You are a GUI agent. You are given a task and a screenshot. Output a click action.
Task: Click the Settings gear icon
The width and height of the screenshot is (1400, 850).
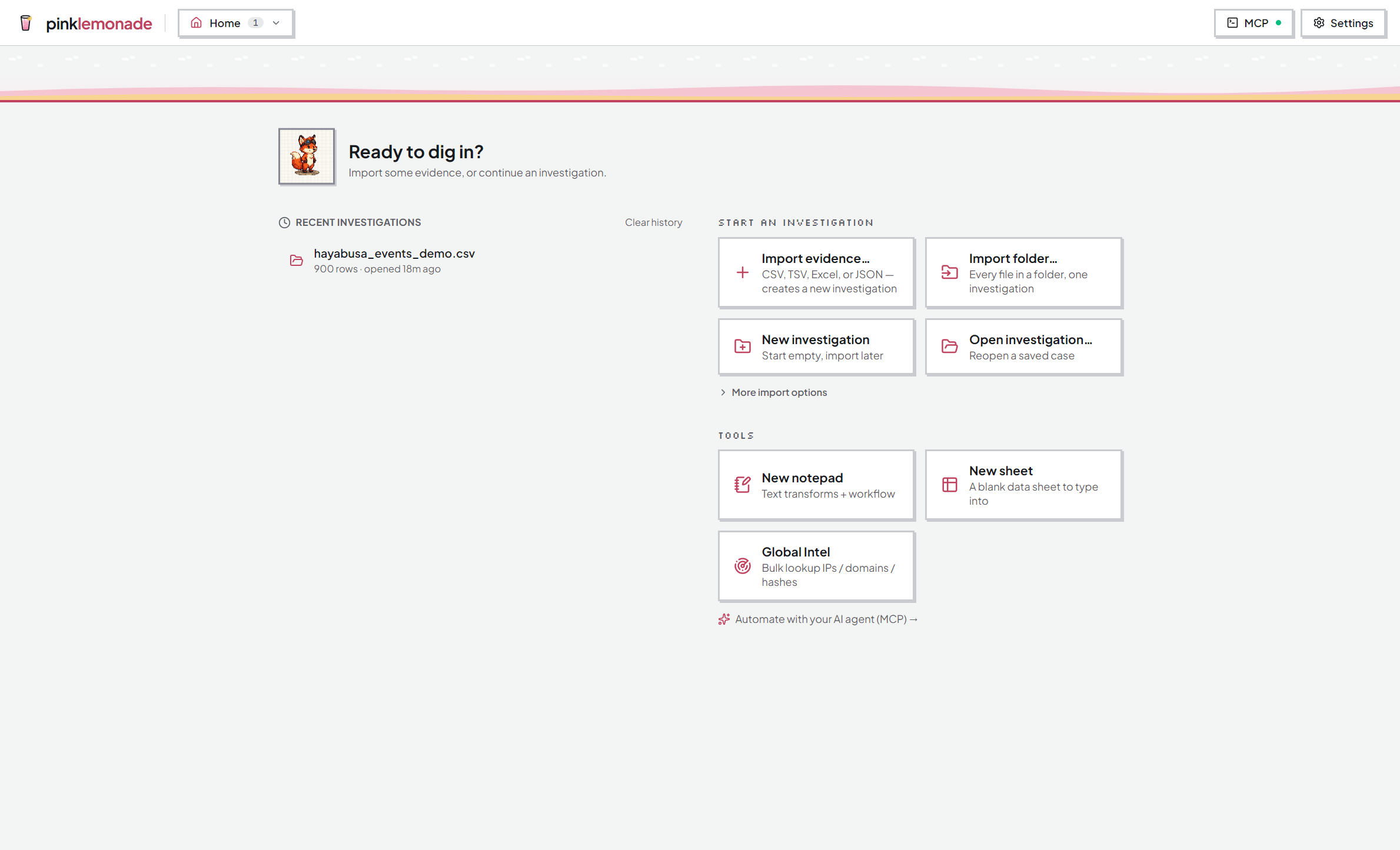click(1319, 23)
